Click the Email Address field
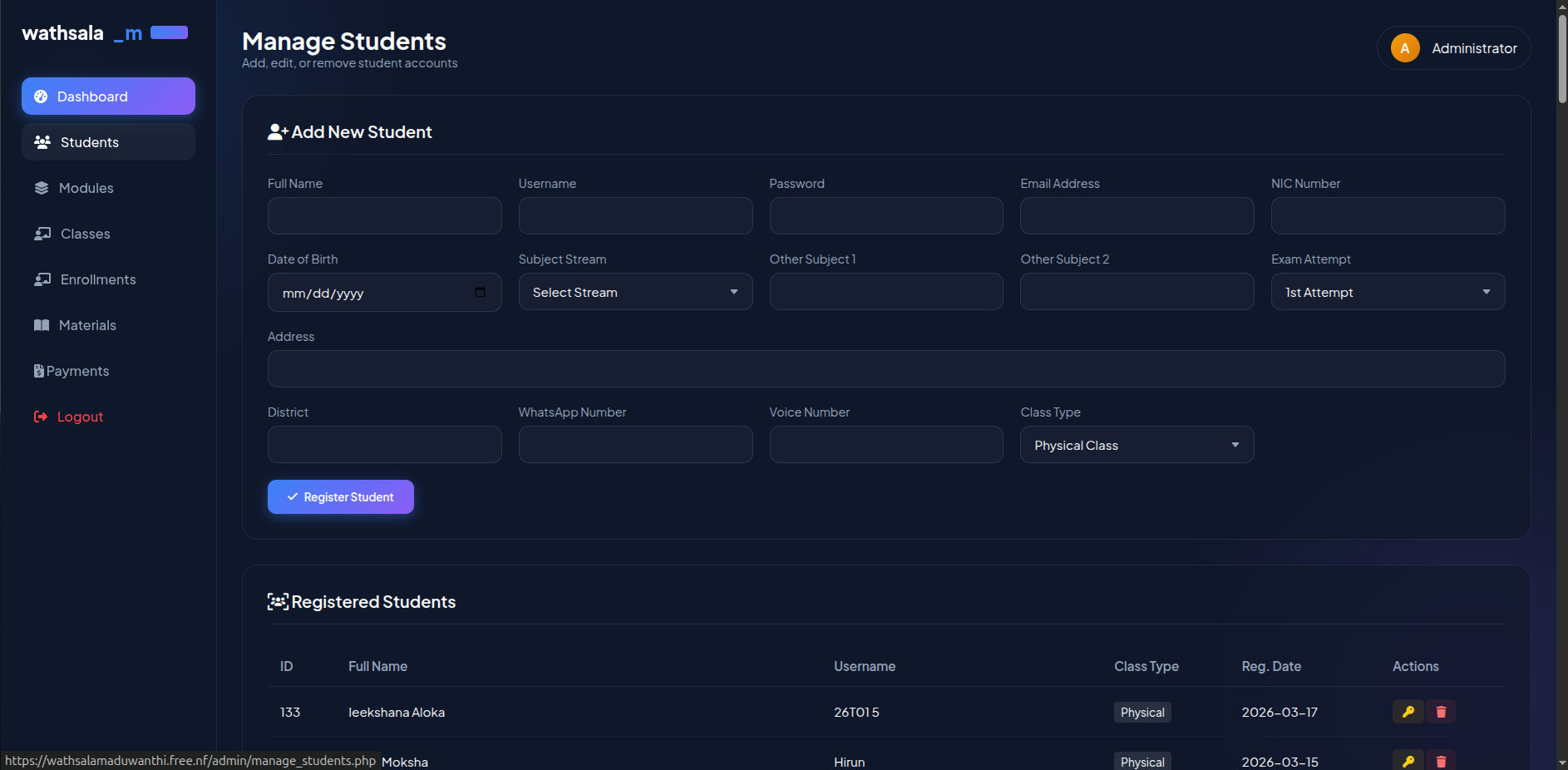 click(x=1137, y=215)
